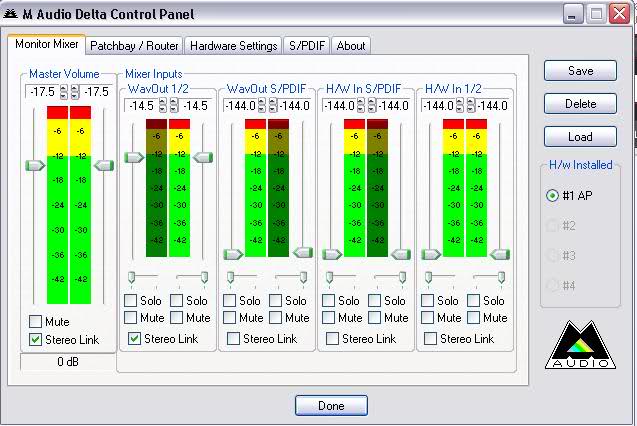The width and height of the screenshot is (637, 426).
Task: Solo the left WavOut 1/2 channel
Action: click(x=130, y=301)
